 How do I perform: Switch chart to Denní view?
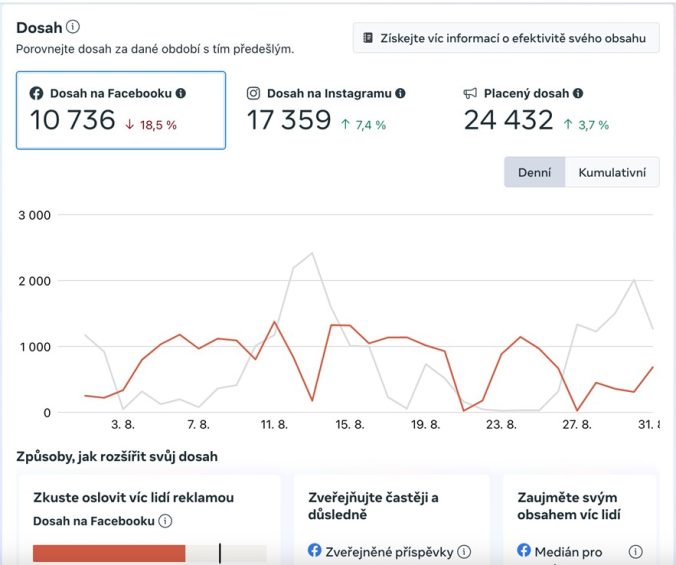click(534, 172)
